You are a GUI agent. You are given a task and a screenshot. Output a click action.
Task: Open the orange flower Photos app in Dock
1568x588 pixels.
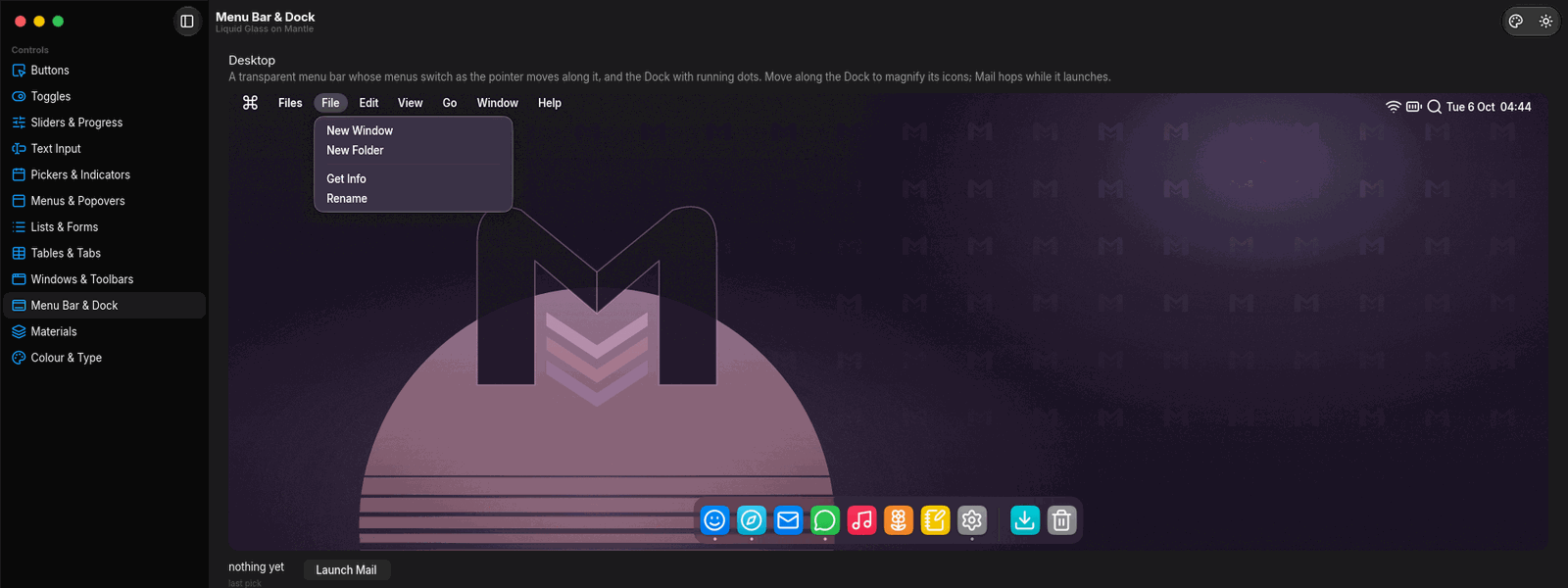(x=899, y=520)
